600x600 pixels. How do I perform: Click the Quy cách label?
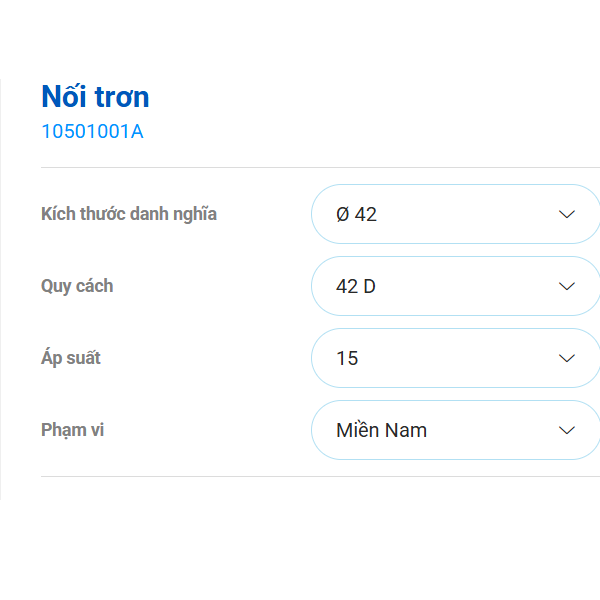[x=77, y=286]
